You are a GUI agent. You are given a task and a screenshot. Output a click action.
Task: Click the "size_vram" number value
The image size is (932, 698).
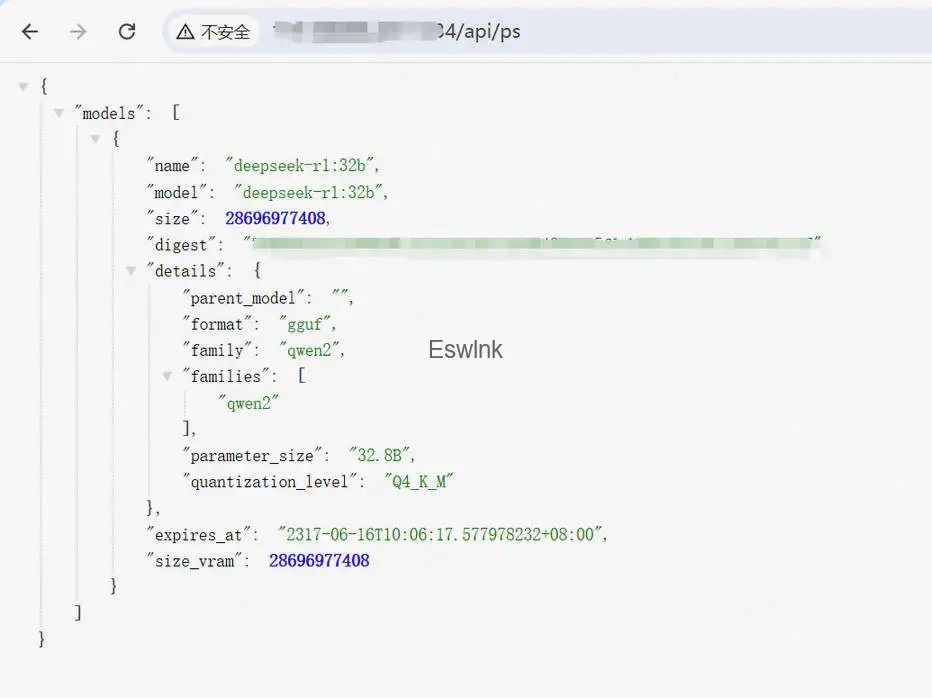click(x=319, y=561)
